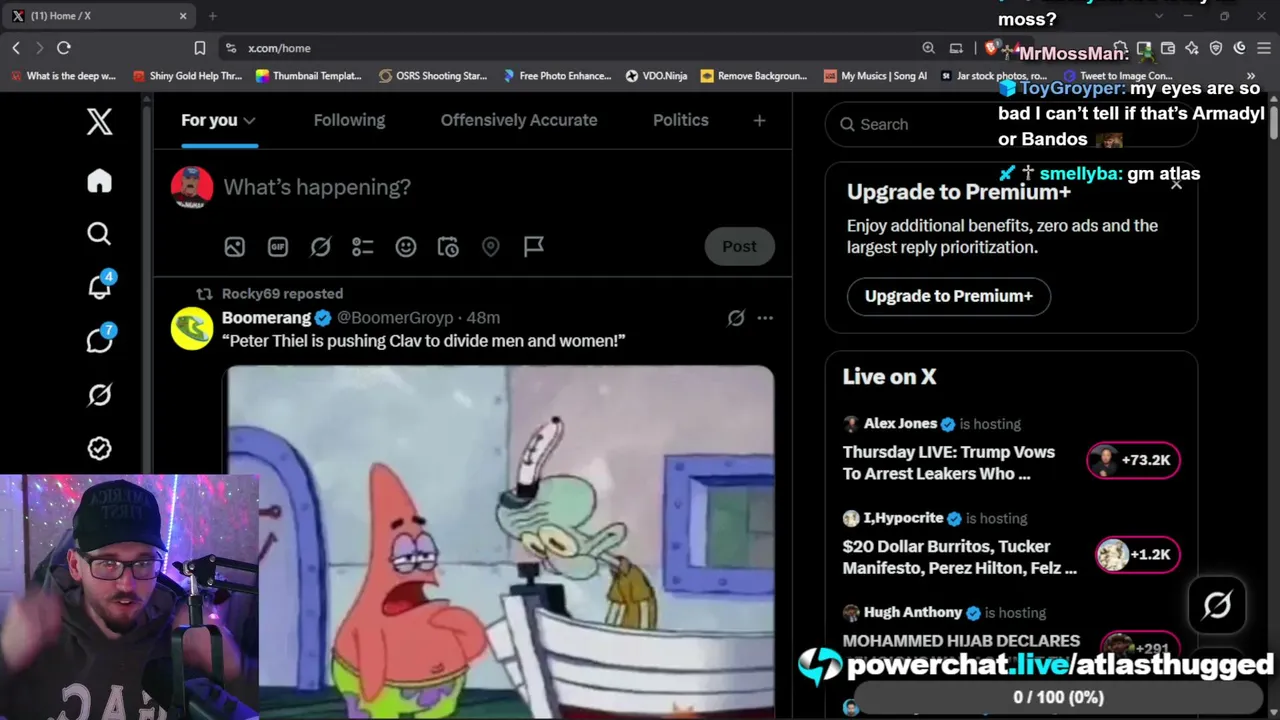Screen dimensions: 1280x720
Task: Join Alex Jones live with +73.2K
Action: pyautogui.click(x=1133, y=460)
